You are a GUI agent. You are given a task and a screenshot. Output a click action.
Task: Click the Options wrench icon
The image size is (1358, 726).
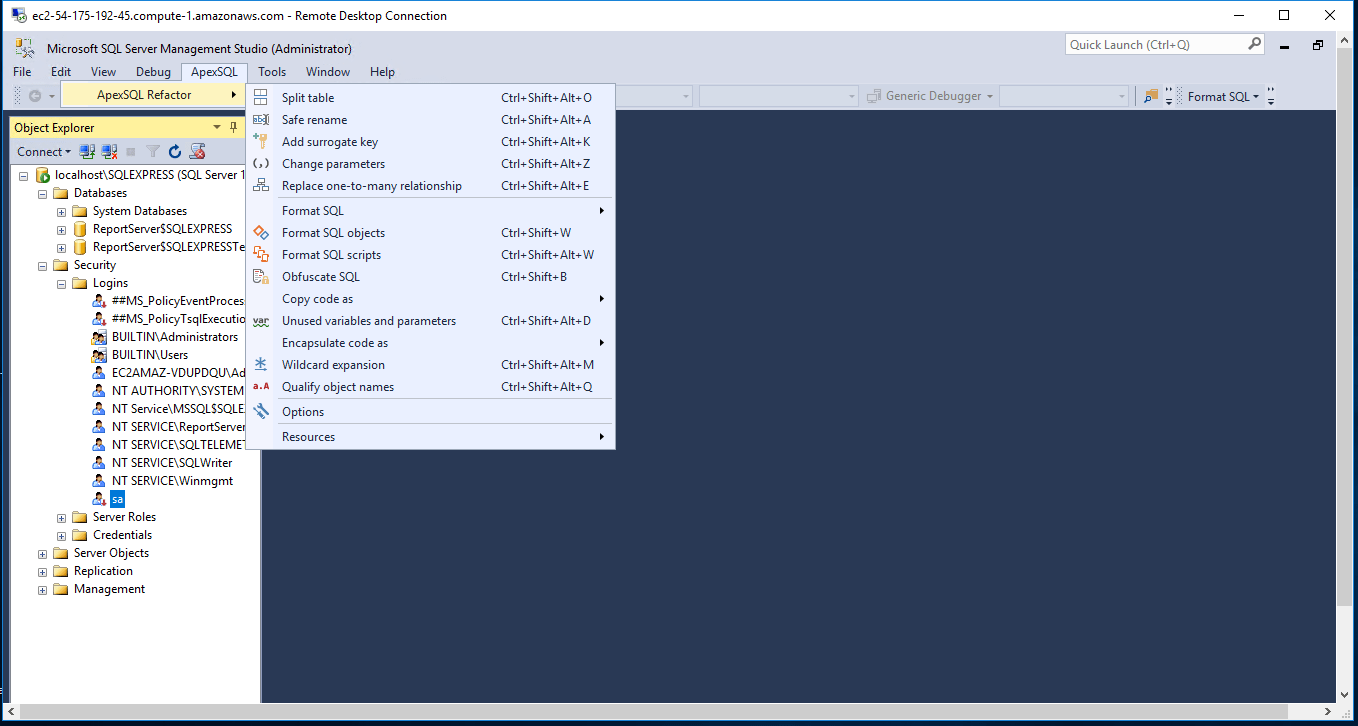[x=261, y=412]
